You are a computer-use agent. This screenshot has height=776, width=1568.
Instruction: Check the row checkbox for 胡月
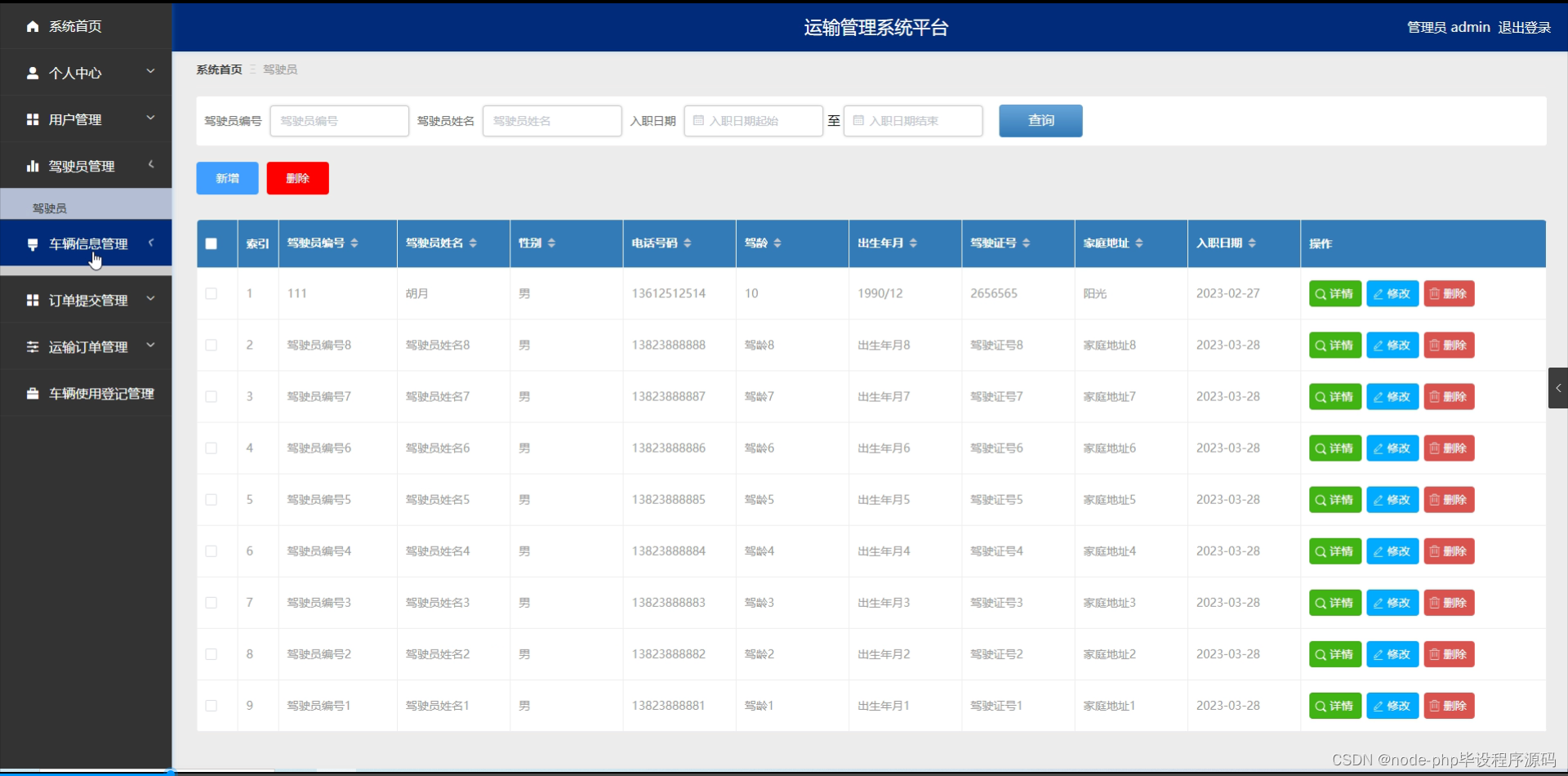pyautogui.click(x=211, y=293)
